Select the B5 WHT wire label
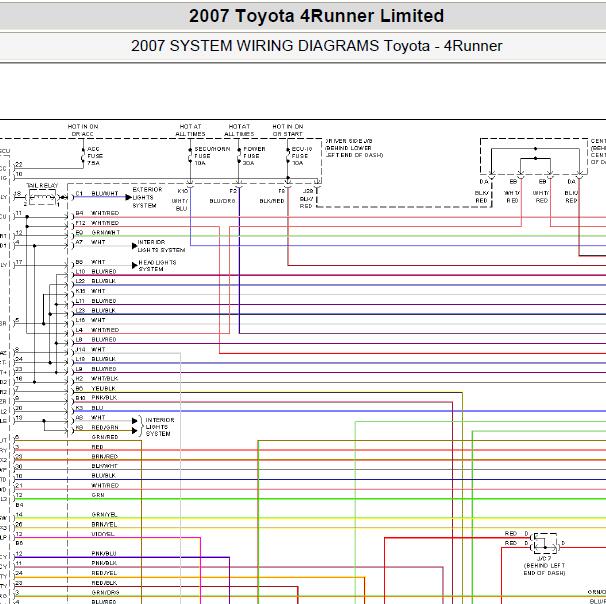 click(x=90, y=262)
